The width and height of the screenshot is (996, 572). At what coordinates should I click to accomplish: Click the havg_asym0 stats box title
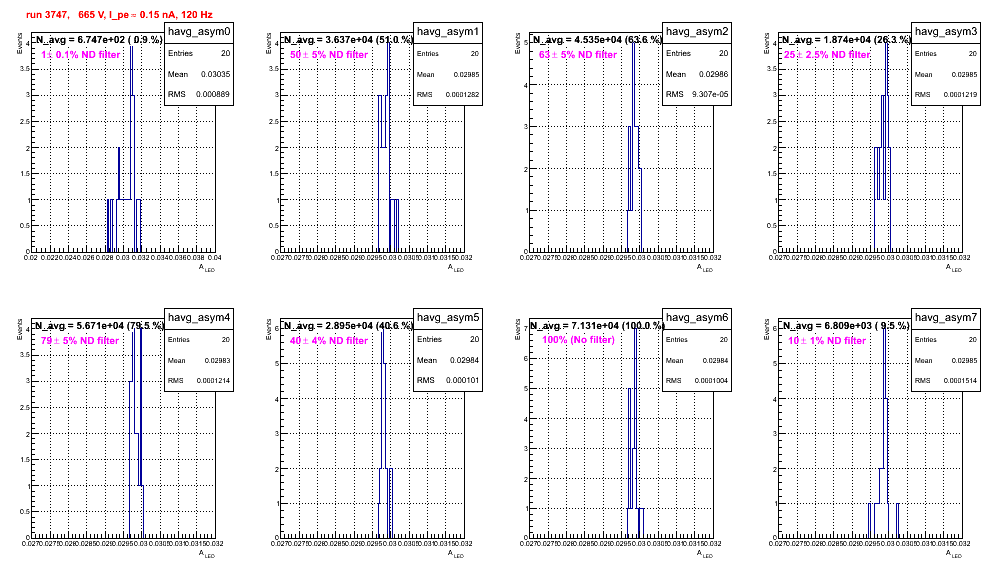199,31
